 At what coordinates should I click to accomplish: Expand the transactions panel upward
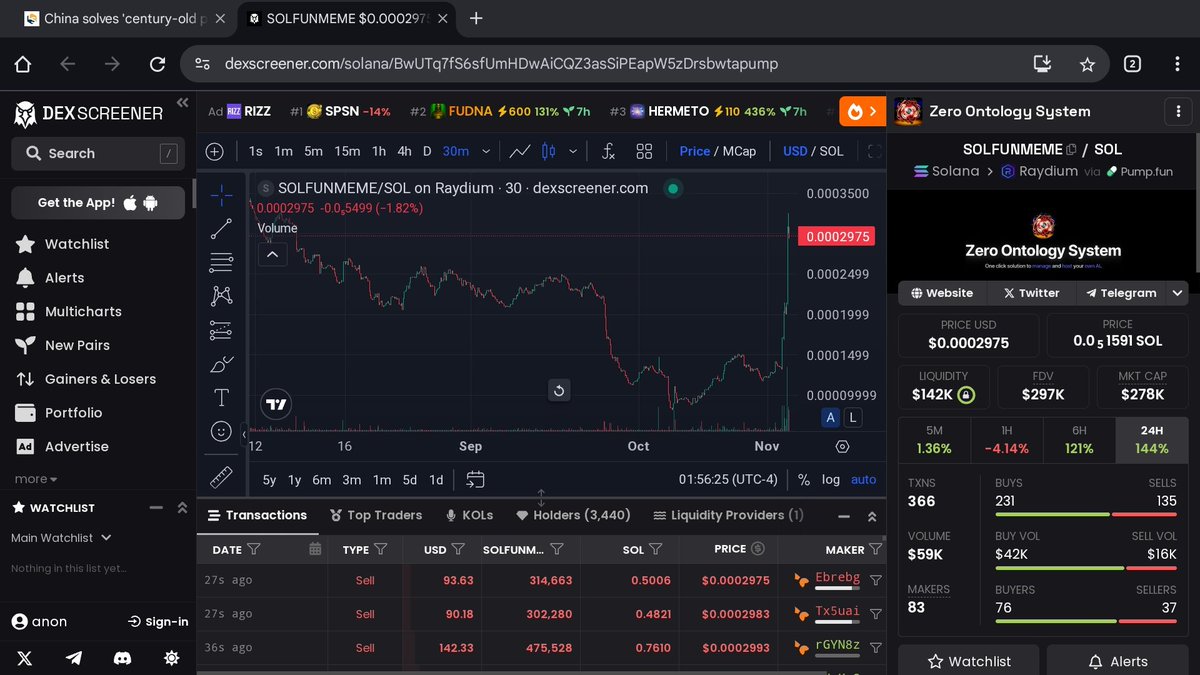[x=872, y=516]
